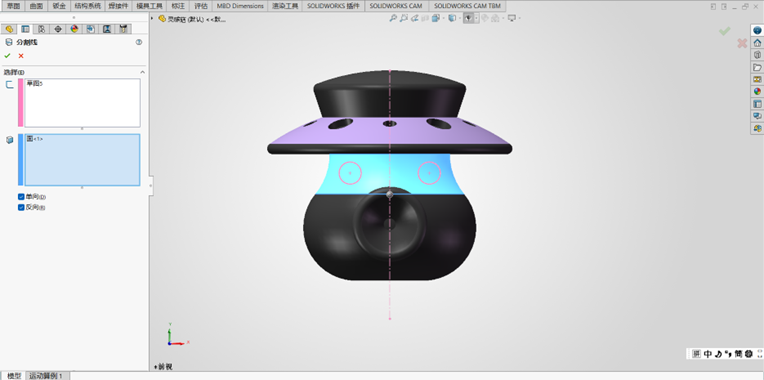Screen dimensions: 764x380
Task: Open SOLIDWORKS Resources home icon
Action: [757, 43]
